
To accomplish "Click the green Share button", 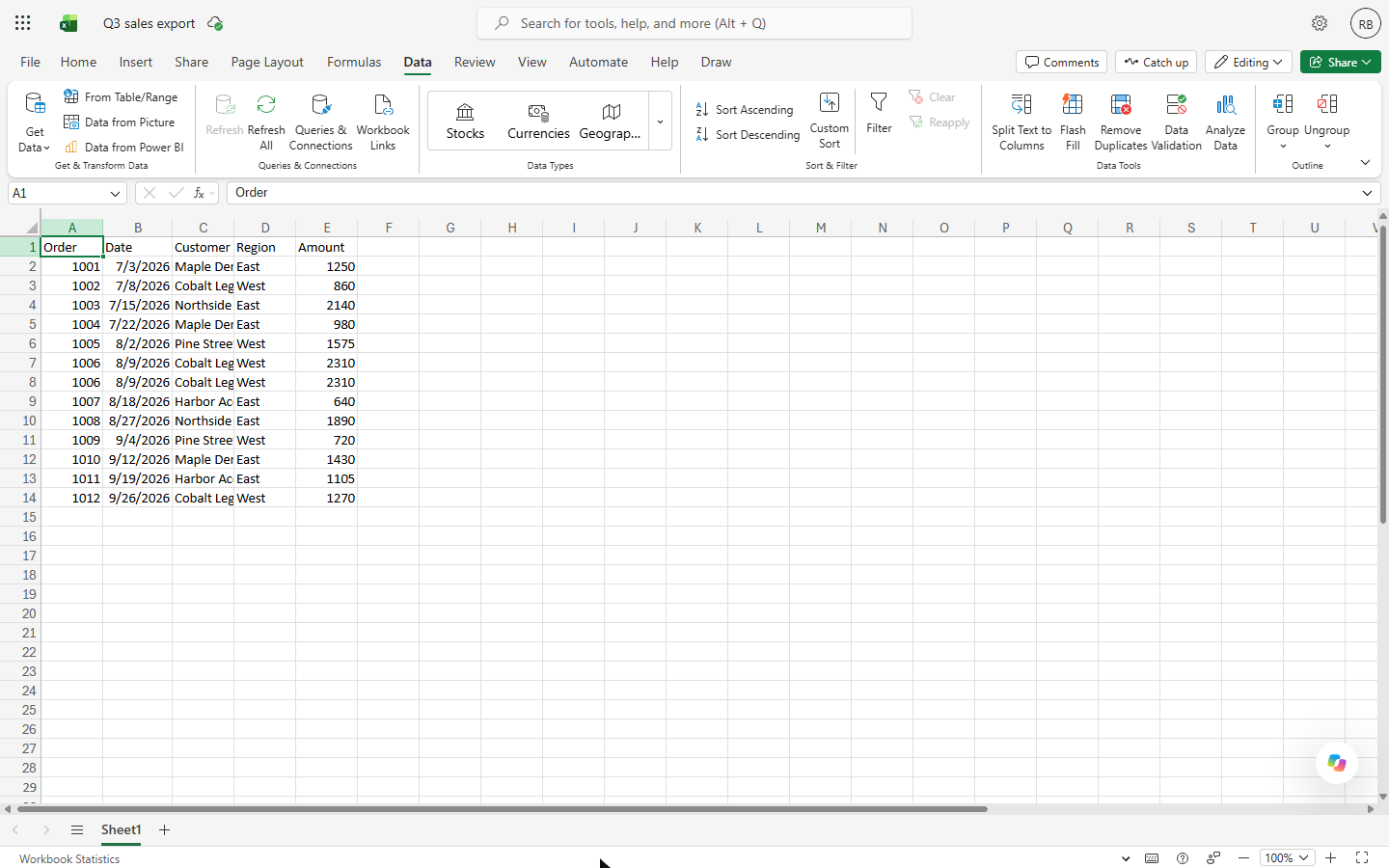I will coord(1340,62).
